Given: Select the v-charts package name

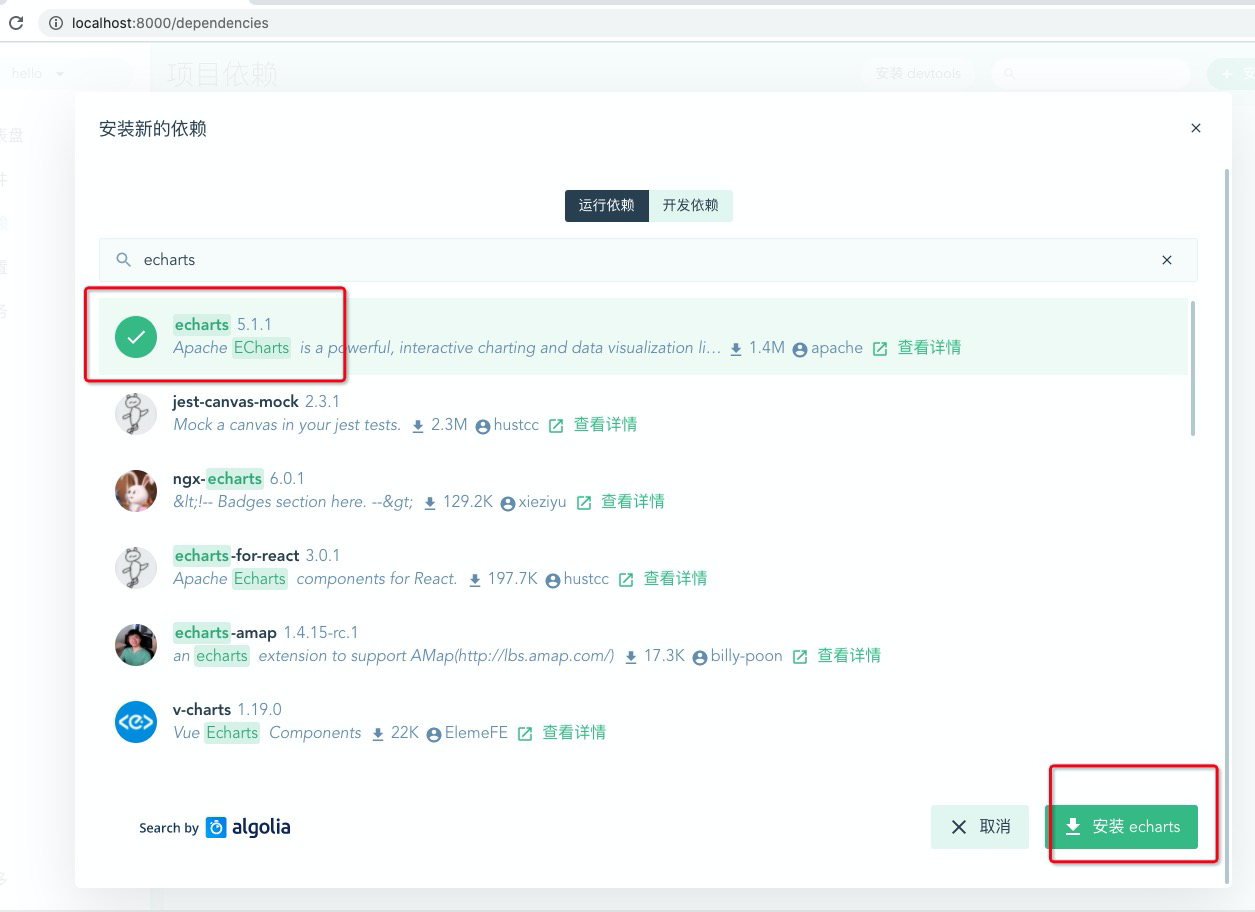Looking at the screenshot, I should click(x=202, y=709).
